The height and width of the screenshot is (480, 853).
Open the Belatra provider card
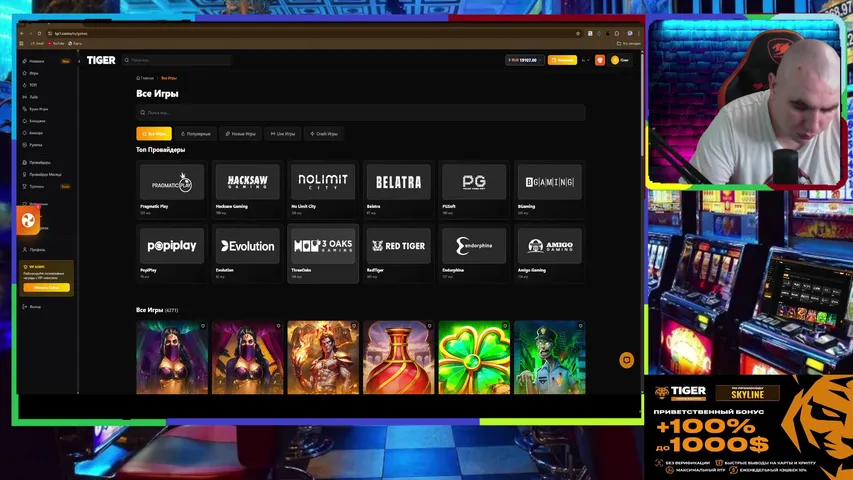tap(399, 189)
